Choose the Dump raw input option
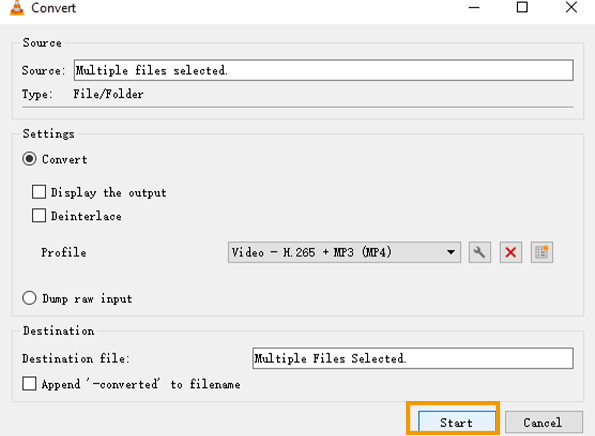Image resolution: width=595 pixels, height=436 pixels. [x=29, y=298]
